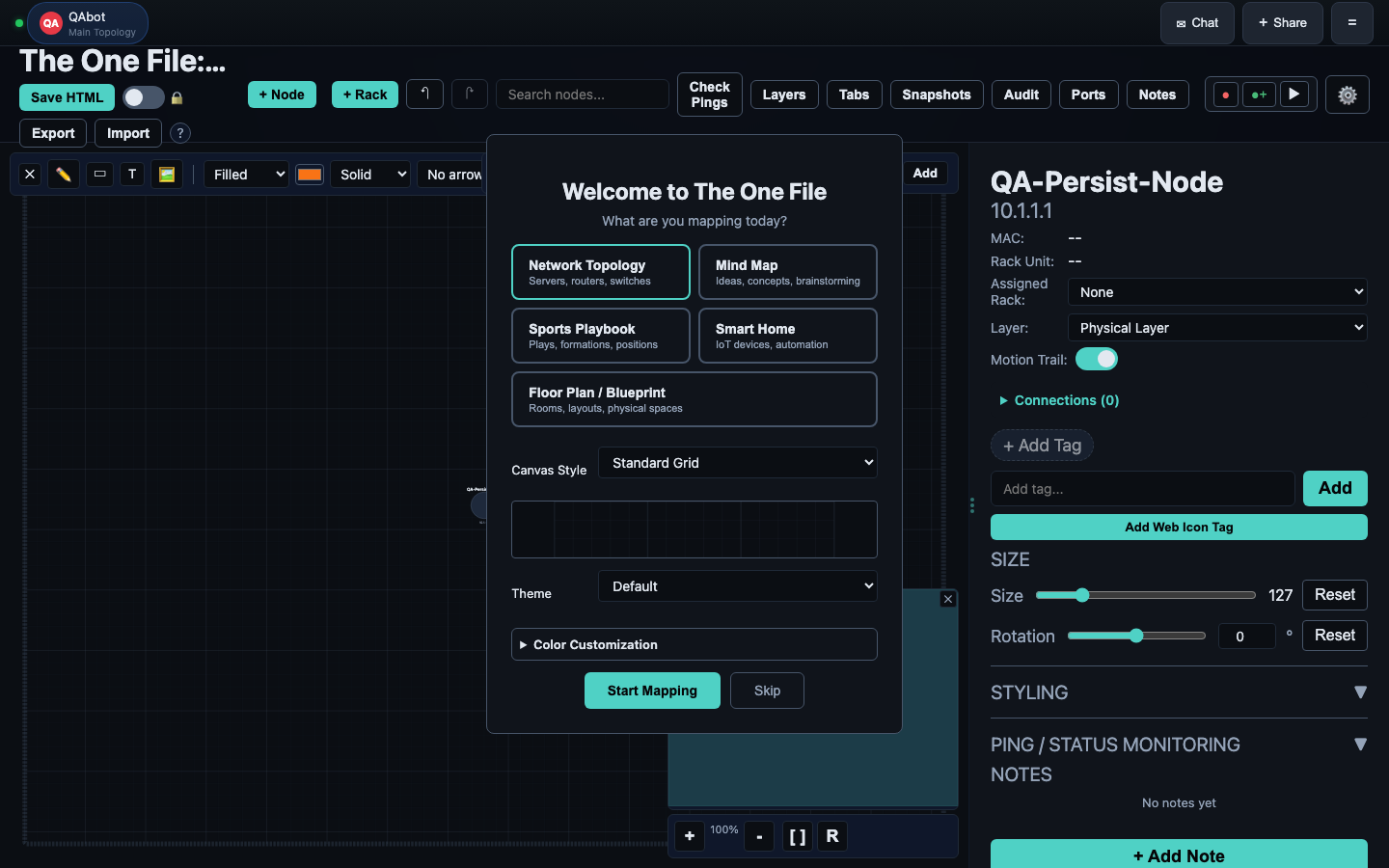1389x868 pixels.
Task: Expand the Connections (0) list
Action: 1059,400
